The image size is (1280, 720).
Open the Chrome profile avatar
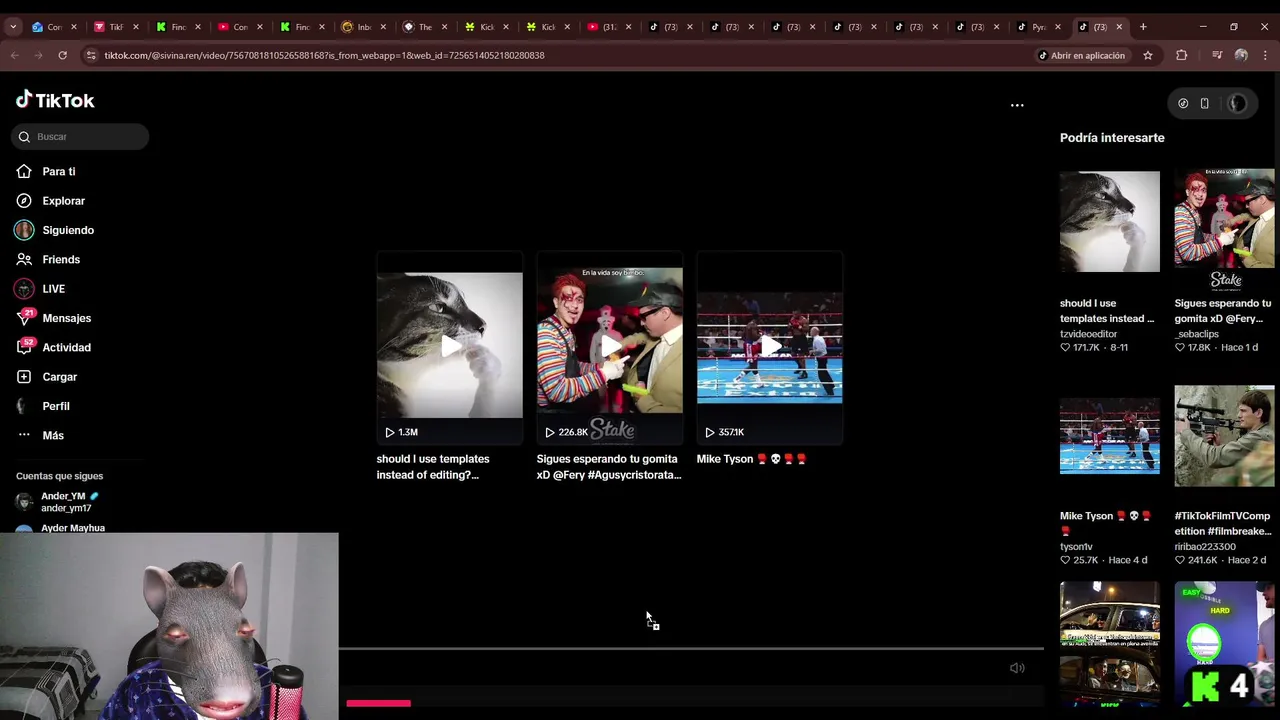tap(1241, 56)
